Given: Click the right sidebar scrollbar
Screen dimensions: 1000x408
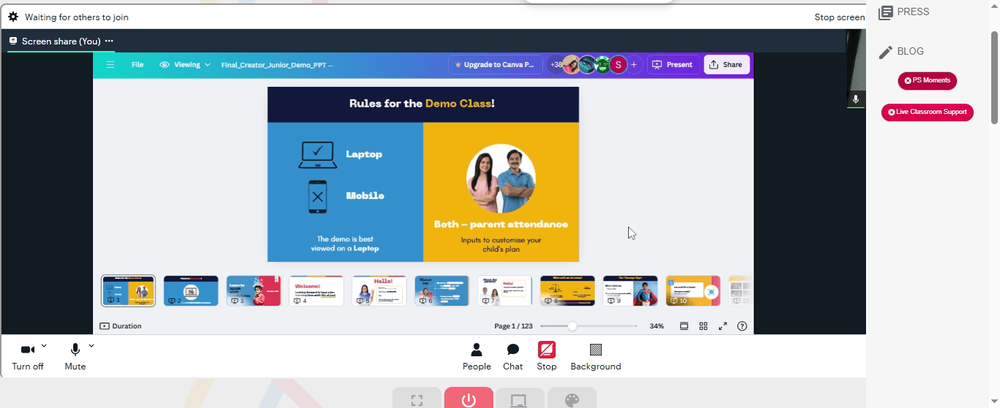Looking at the screenshot, I should click(995, 76).
